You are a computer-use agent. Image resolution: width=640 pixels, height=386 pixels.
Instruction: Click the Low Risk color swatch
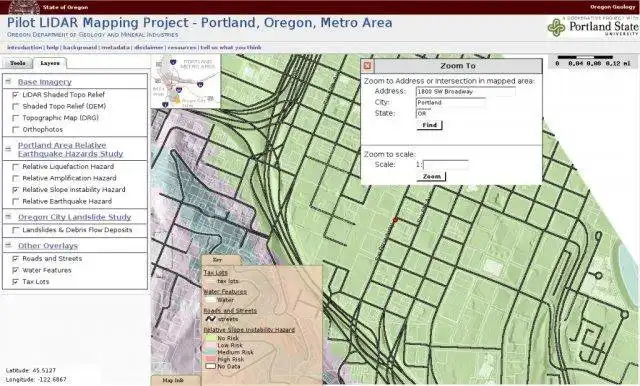tap(210, 345)
